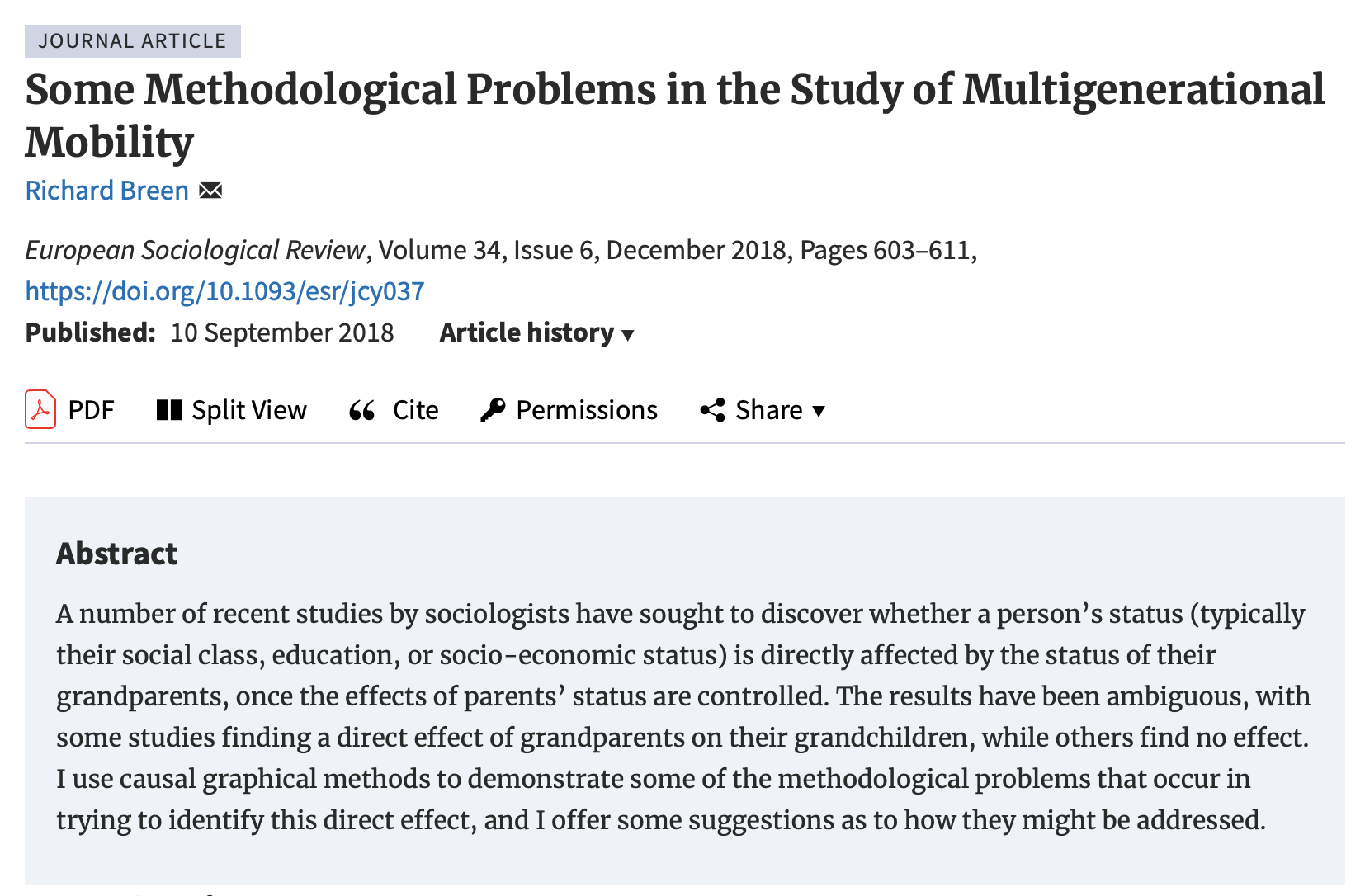Click the Split View columns icon
Viewport: 1365px width, 896px height.
point(168,410)
